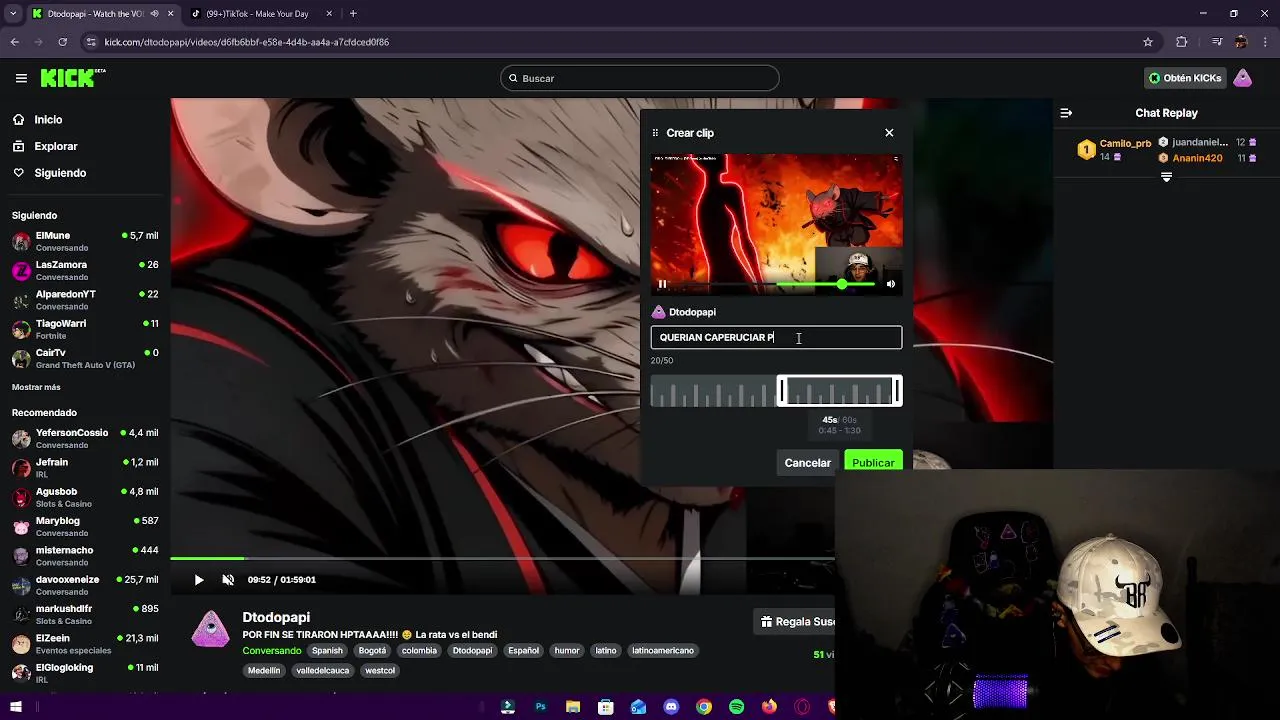Viewport: 1280px width, 720px height.
Task: Open TiagoWarri channel
Action: click(85, 329)
